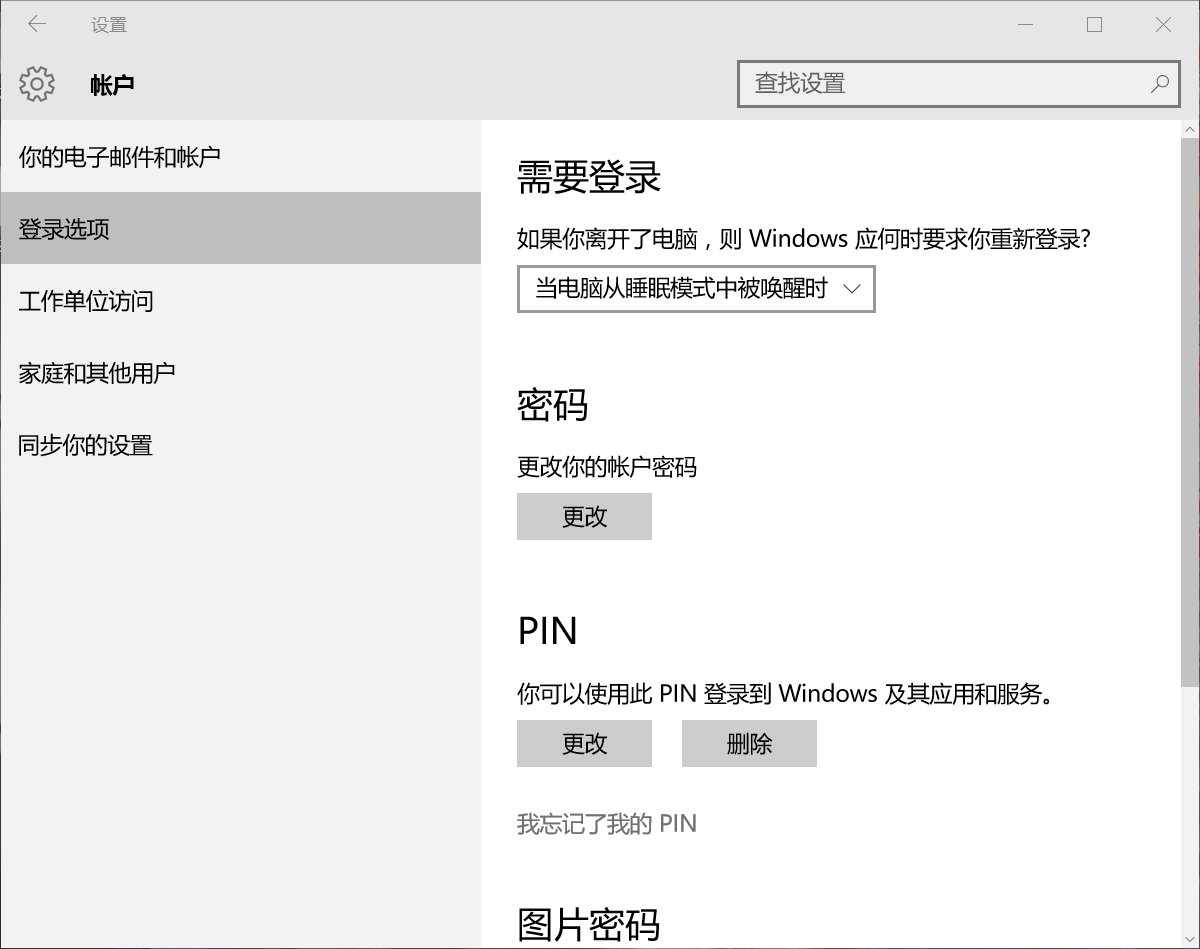Open the sleep-wake sign-in requirement dropdown
The height and width of the screenshot is (949, 1200).
pos(695,289)
